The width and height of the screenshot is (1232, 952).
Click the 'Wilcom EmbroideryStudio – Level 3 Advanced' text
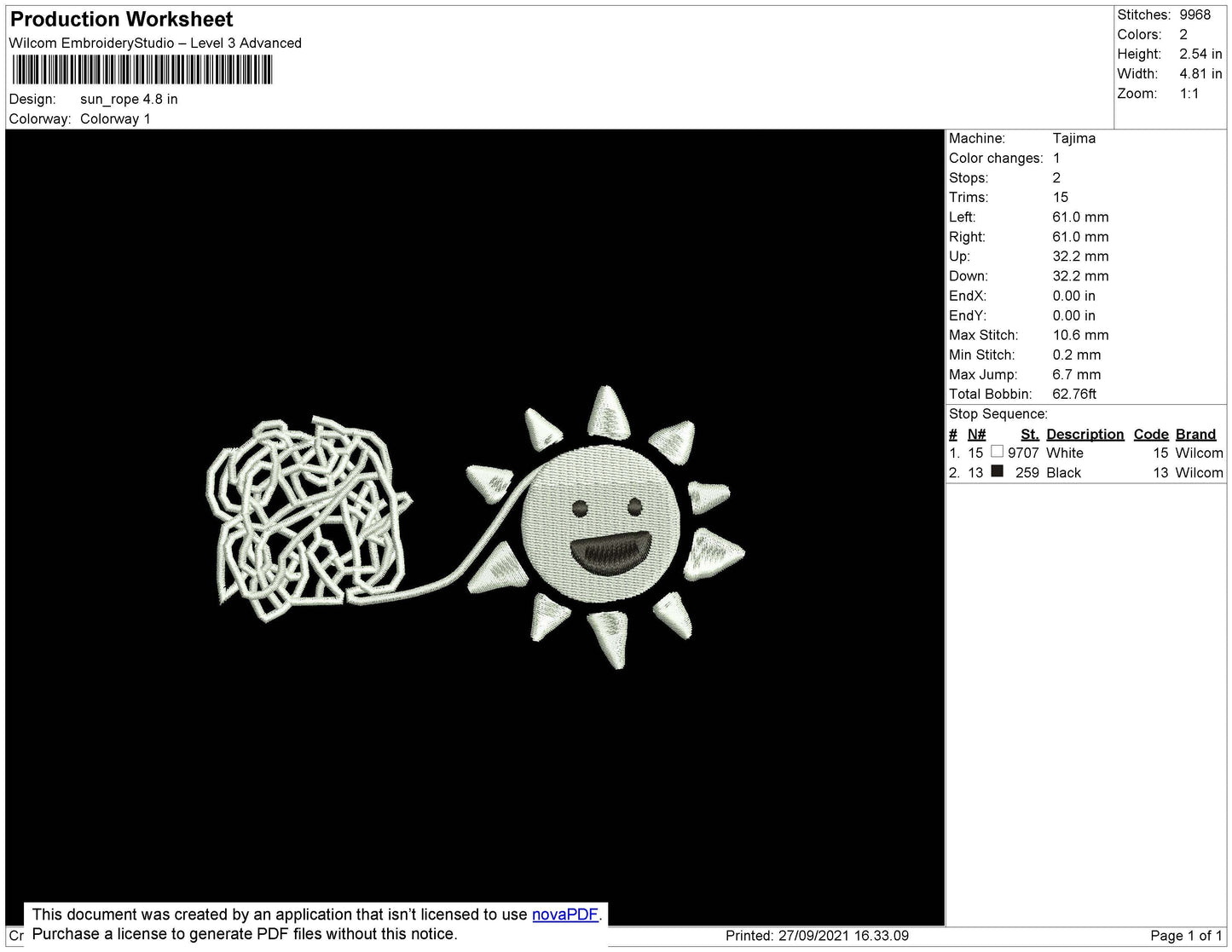point(155,43)
